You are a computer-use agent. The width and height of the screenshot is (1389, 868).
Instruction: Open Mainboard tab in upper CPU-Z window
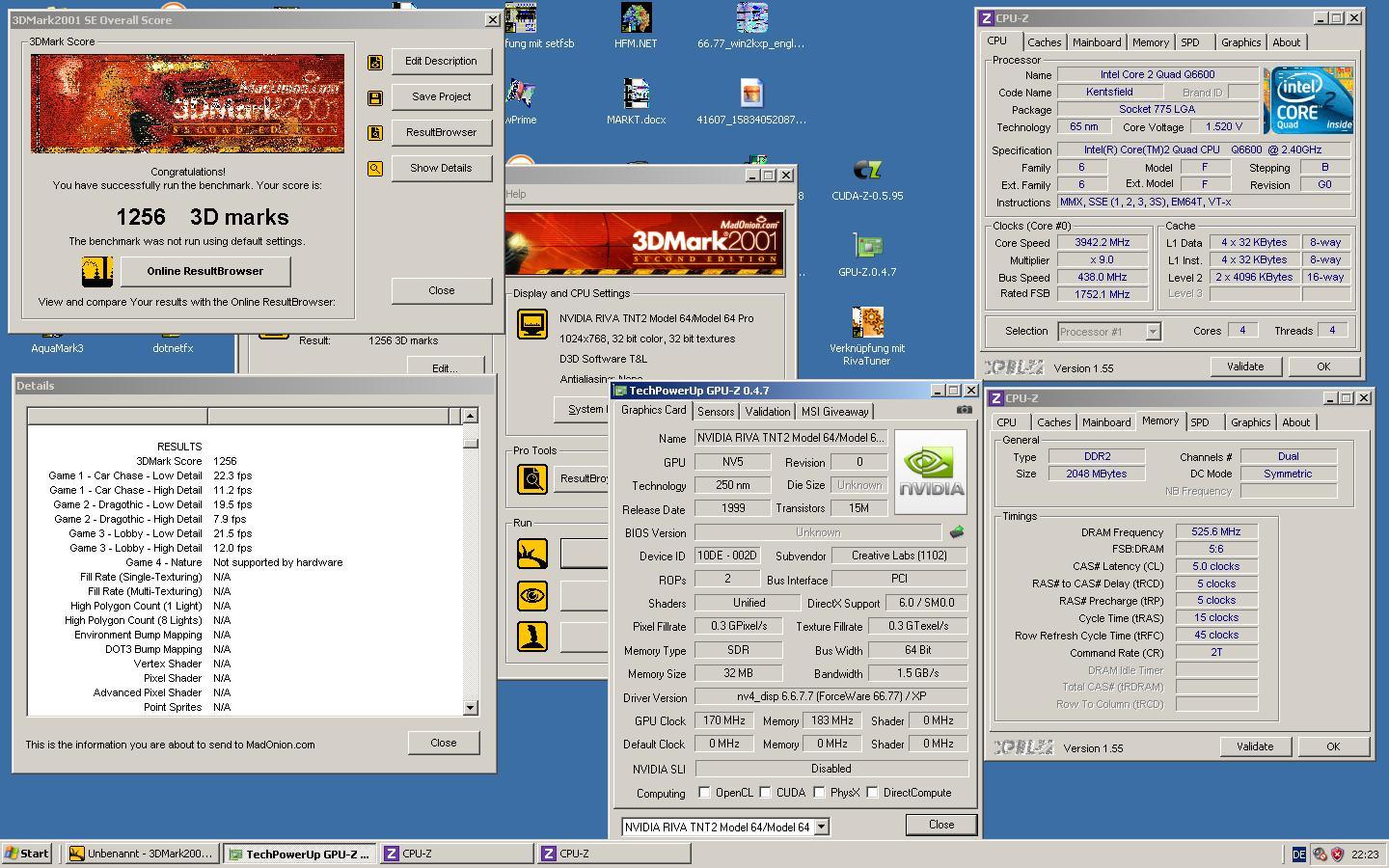[x=1097, y=42]
